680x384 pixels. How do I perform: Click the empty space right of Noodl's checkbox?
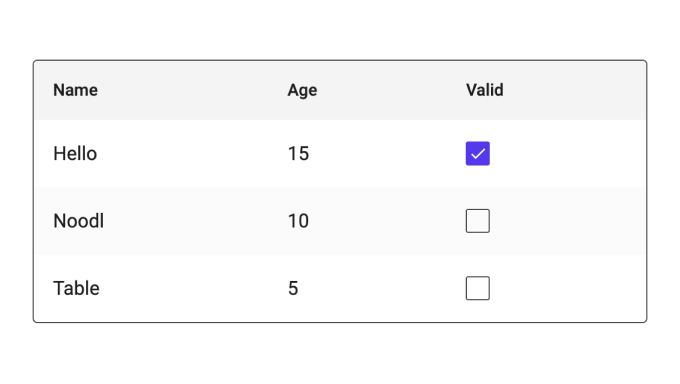[x=568, y=221]
